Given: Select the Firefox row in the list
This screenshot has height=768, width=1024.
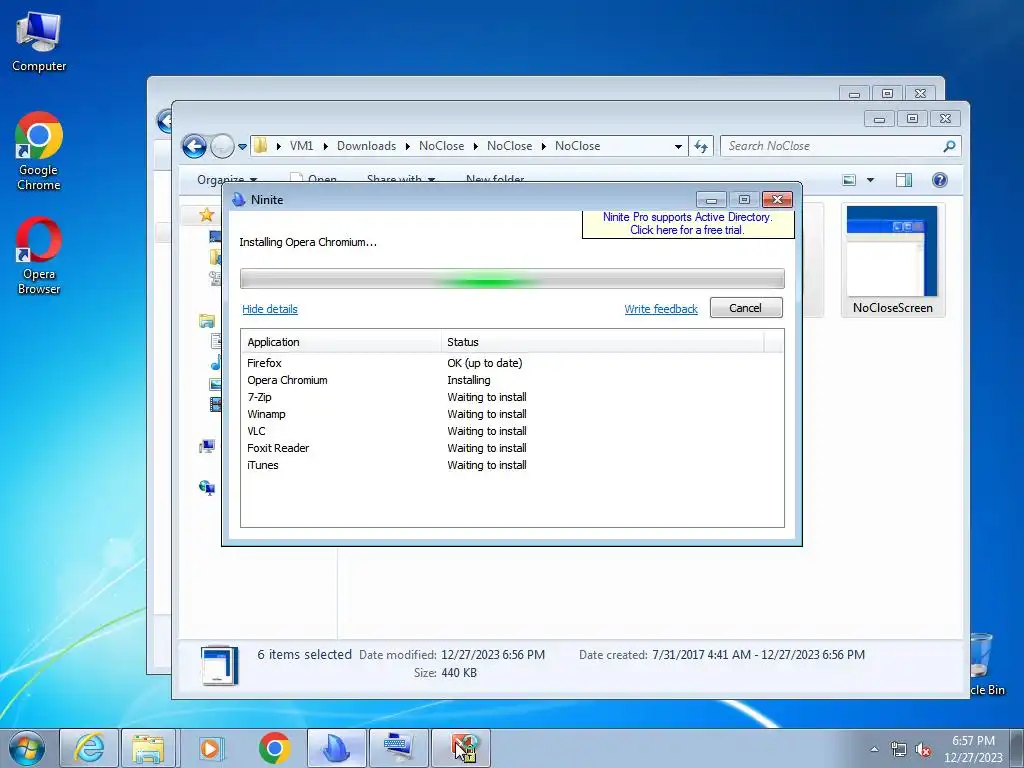Looking at the screenshot, I should coord(512,363).
